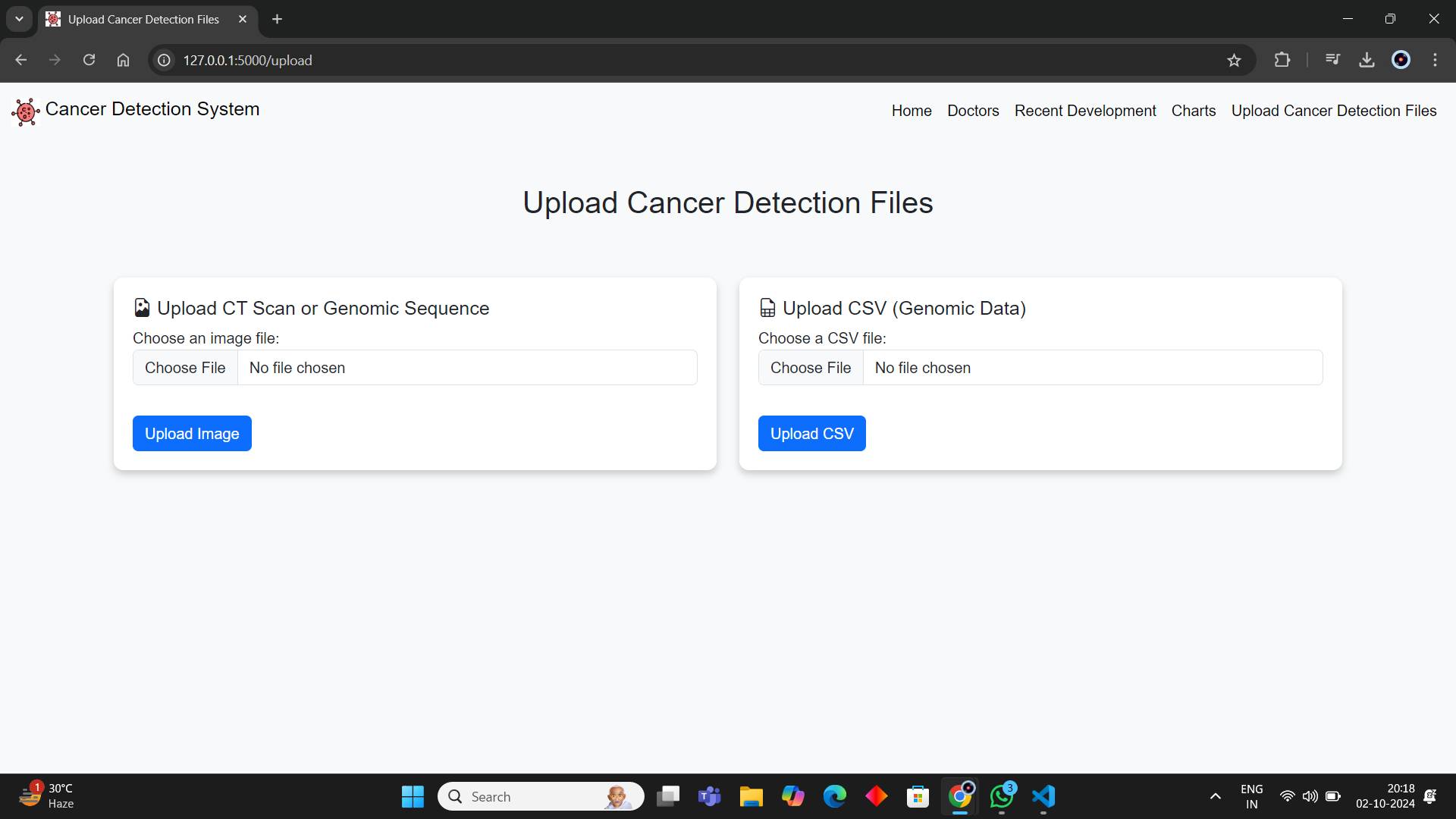
Task: Click the browser address bar
Action: pos(531,60)
